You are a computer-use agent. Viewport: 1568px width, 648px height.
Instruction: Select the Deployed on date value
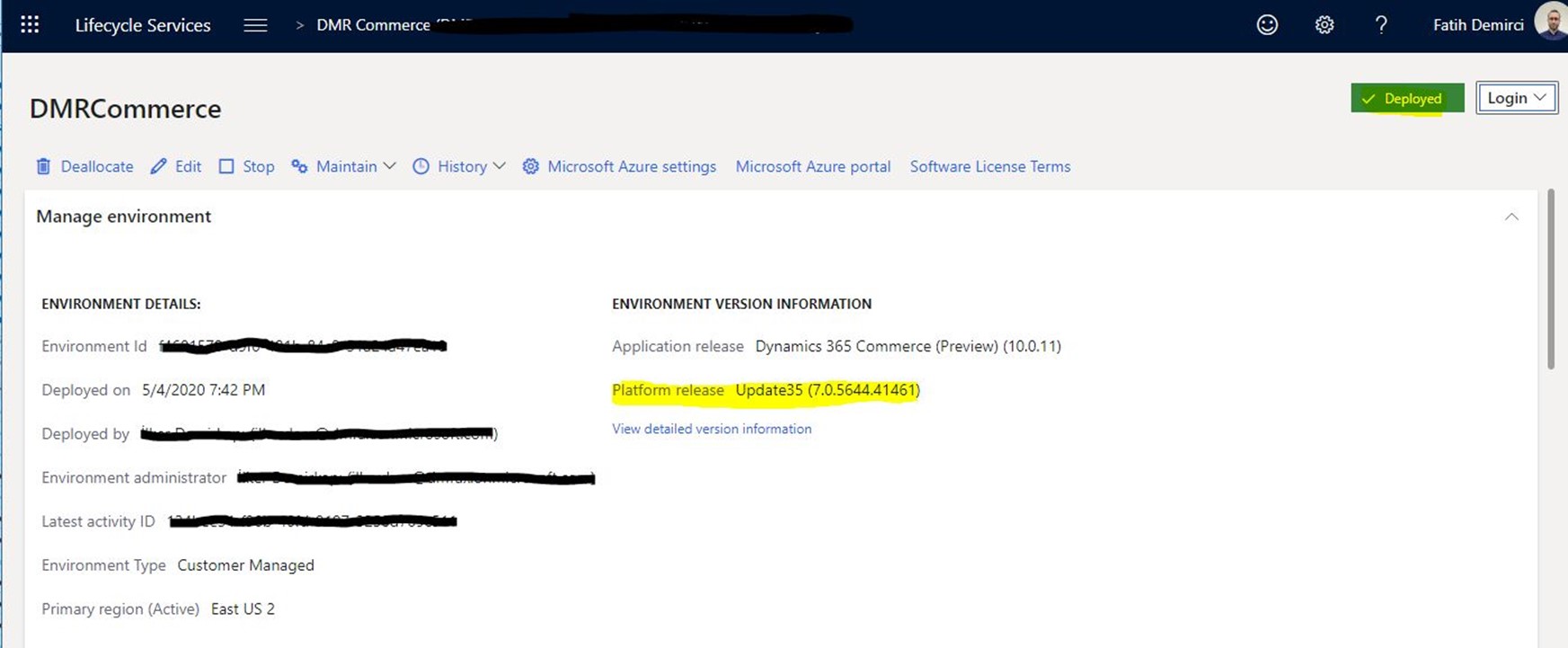(x=203, y=390)
